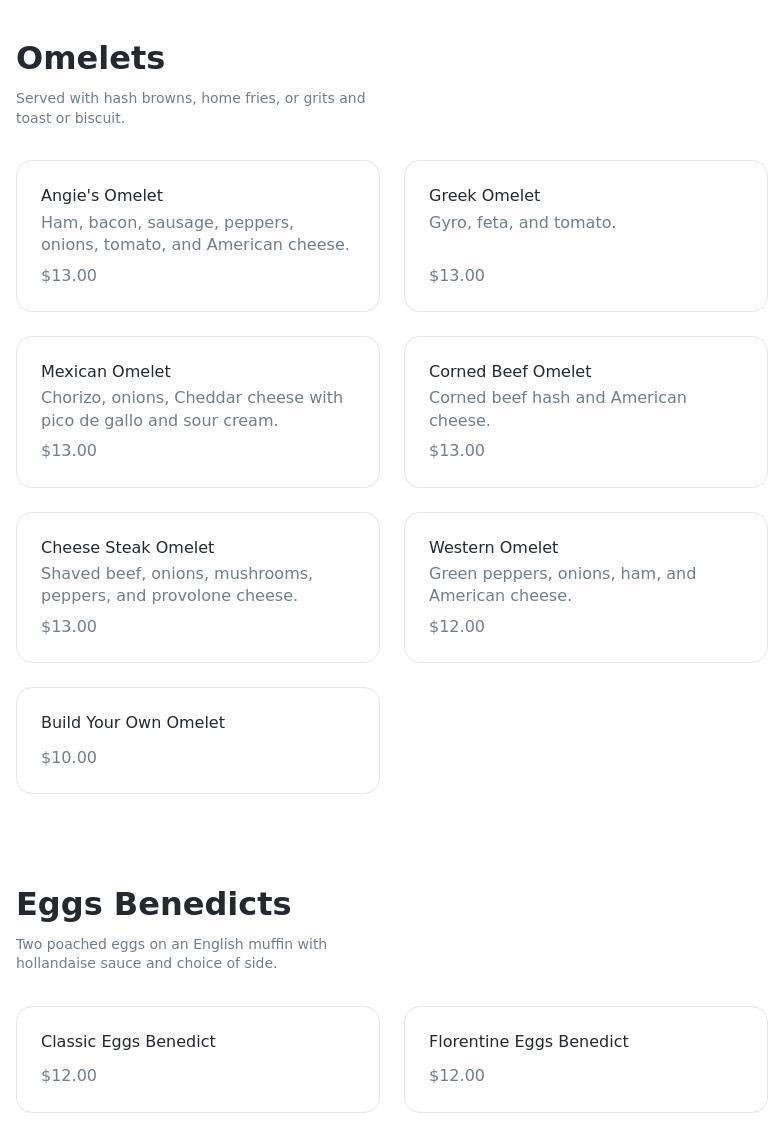
Task: Select the Classic Eggs Benedict card
Action: pyautogui.click(x=198, y=1059)
